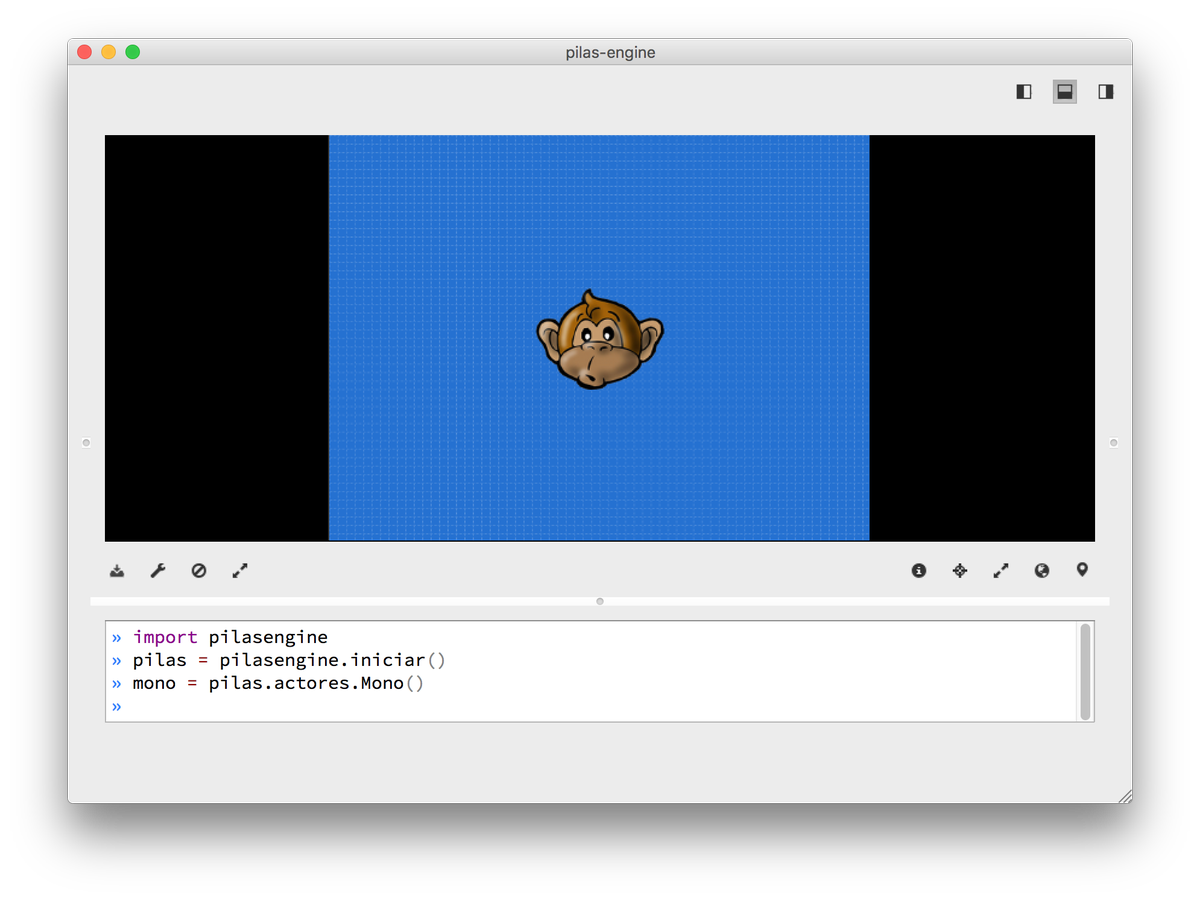The width and height of the screenshot is (1200, 900).
Task: Click the line 'pilas = pilasengine.iniciar()'
Action: pyautogui.click(x=289, y=660)
